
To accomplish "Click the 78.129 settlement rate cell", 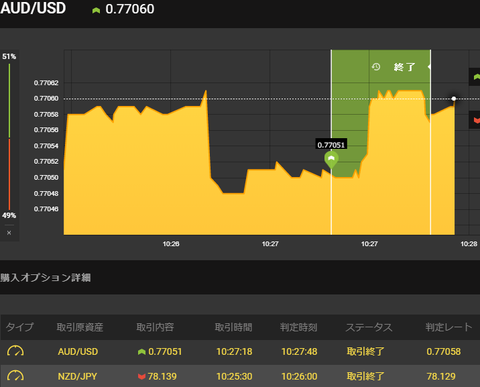I will click(441, 376).
